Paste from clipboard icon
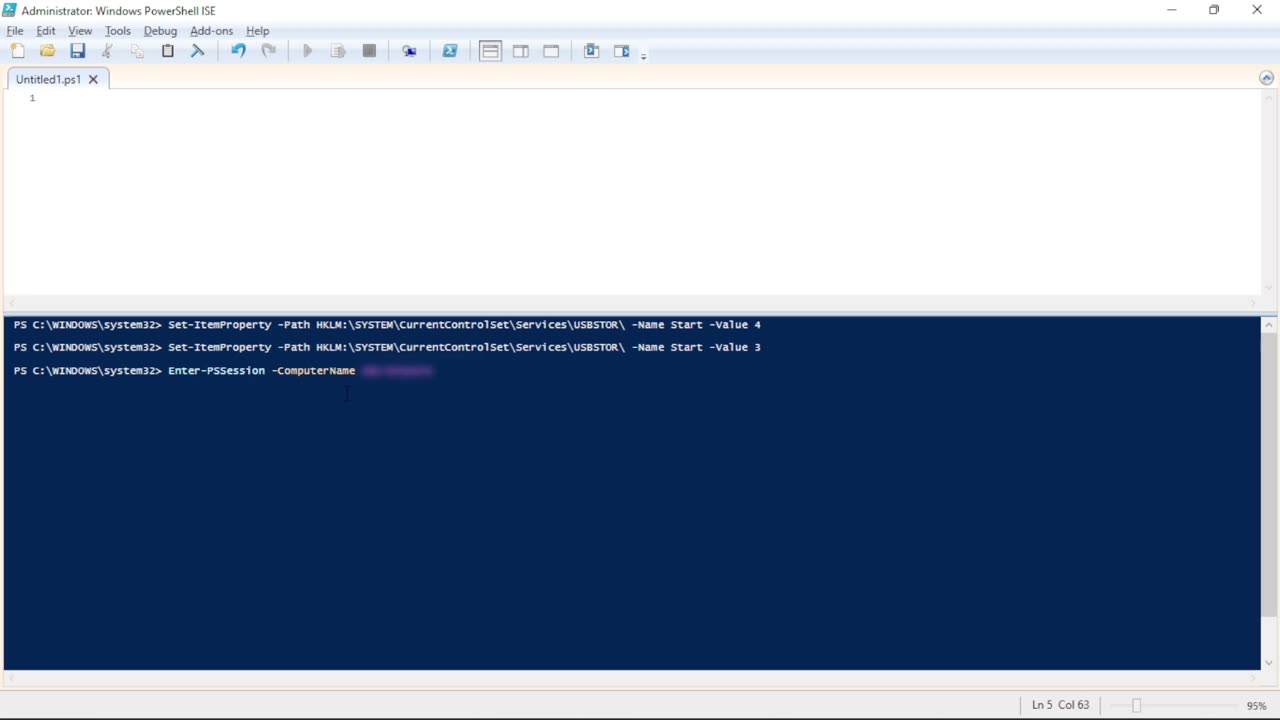 click(x=167, y=51)
